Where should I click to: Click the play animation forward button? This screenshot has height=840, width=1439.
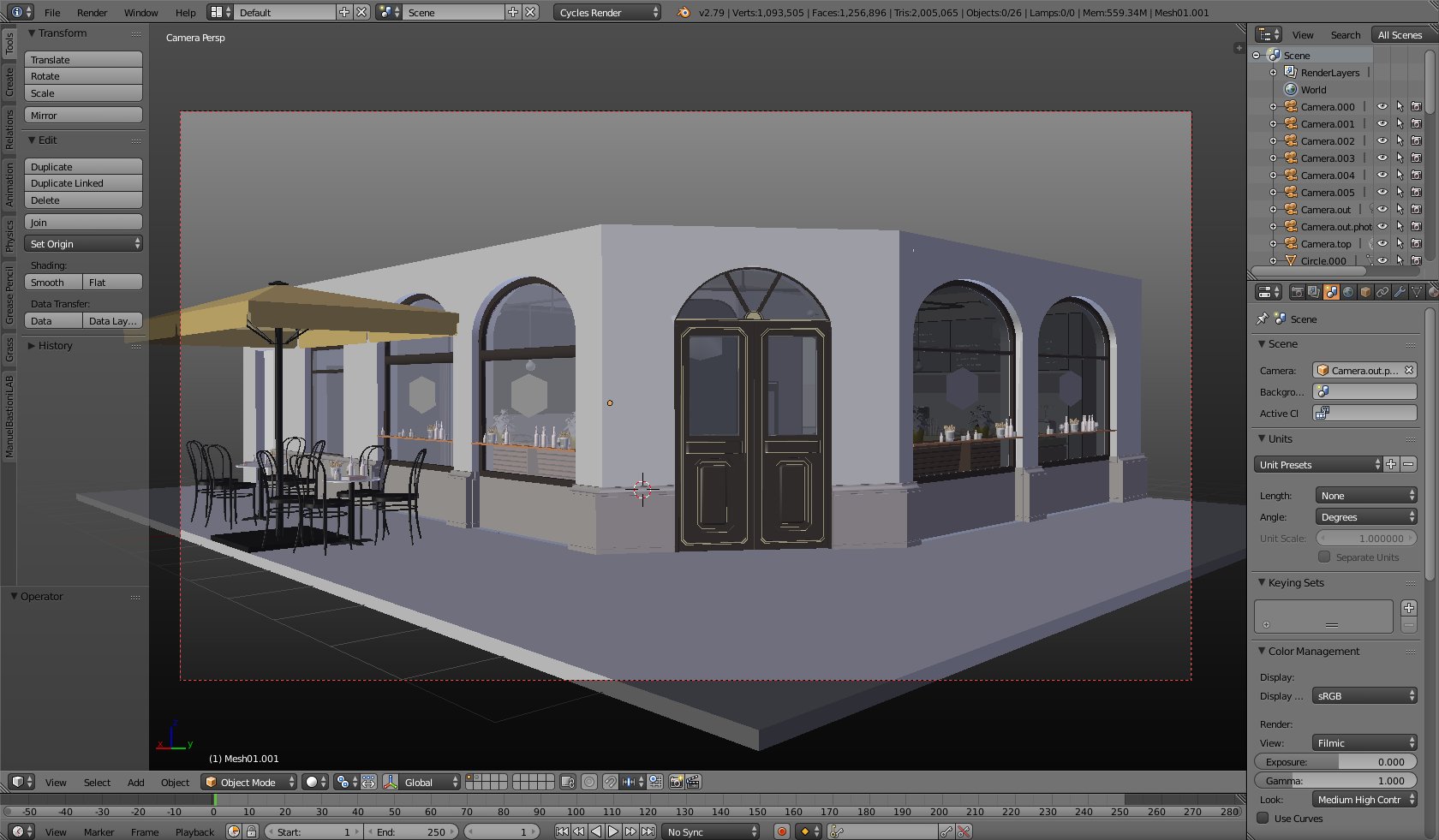pos(613,831)
